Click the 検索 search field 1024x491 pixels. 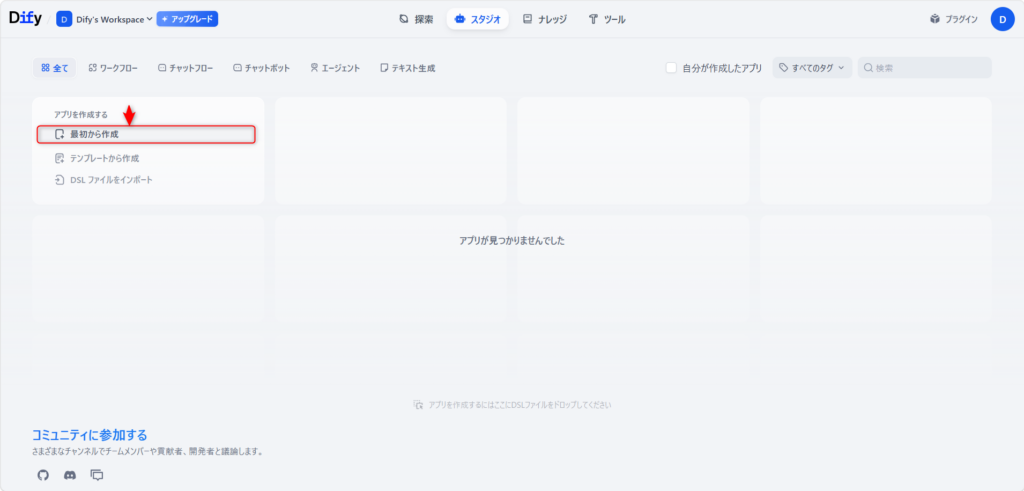[x=930, y=68]
